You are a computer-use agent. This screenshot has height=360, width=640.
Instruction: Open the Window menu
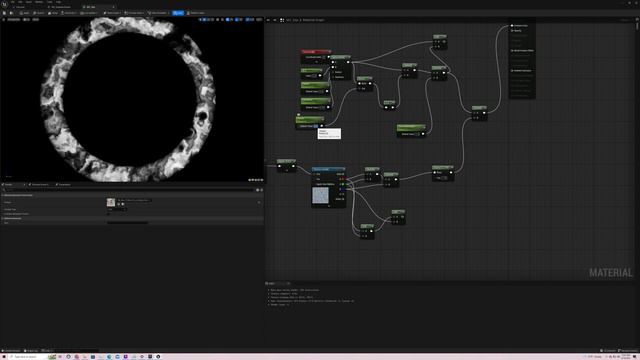[39, 2]
